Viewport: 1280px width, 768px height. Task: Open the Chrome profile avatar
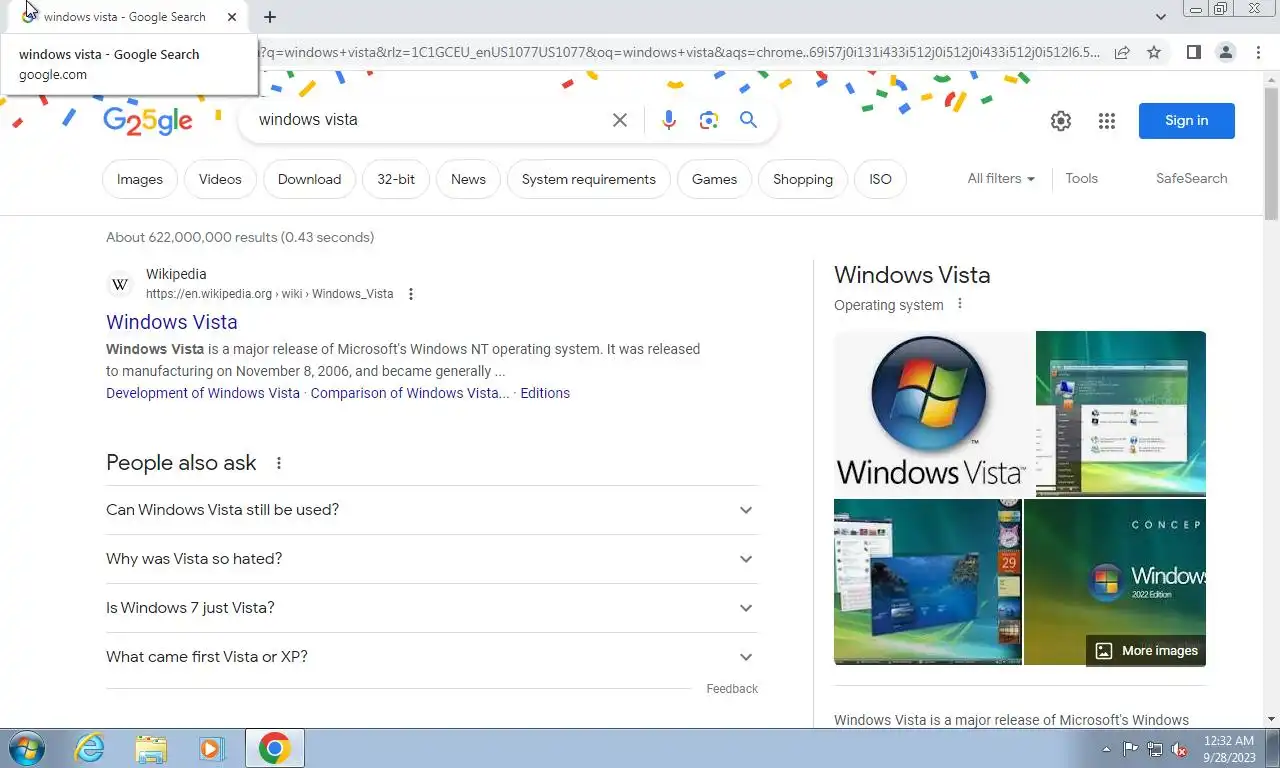[x=1225, y=52]
